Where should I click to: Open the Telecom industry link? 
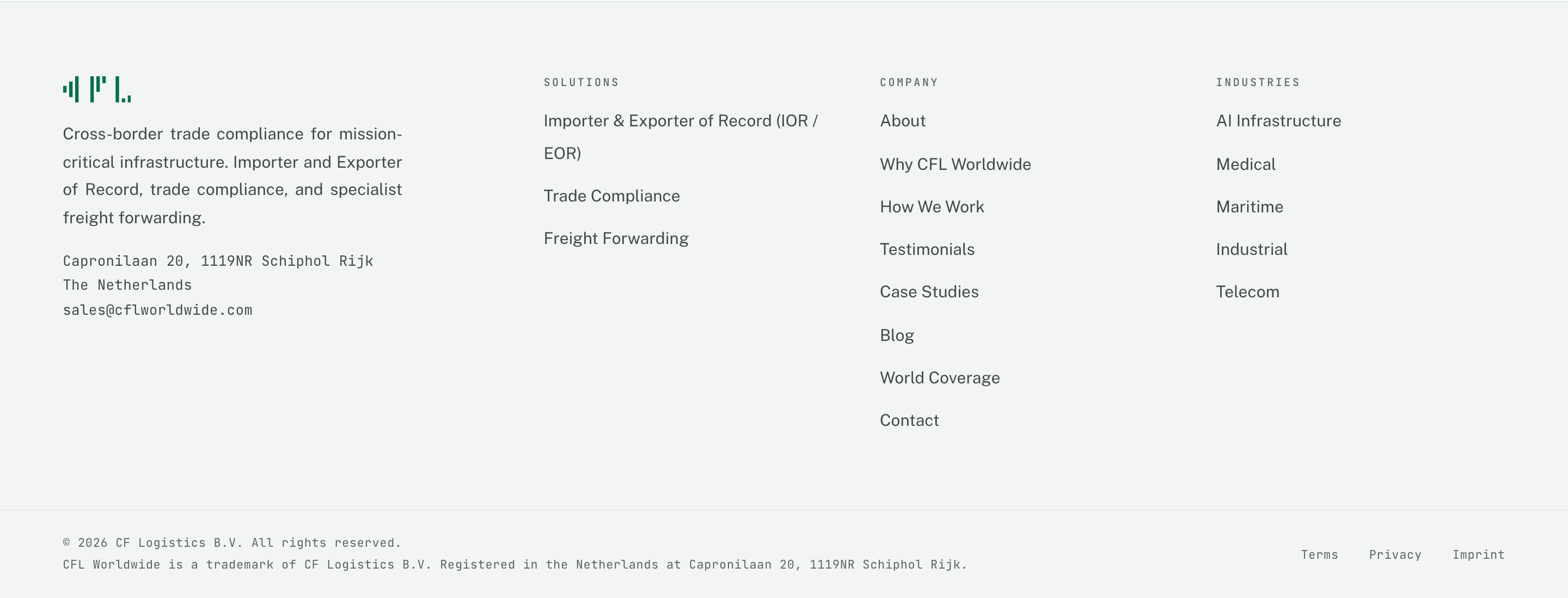coord(1247,292)
